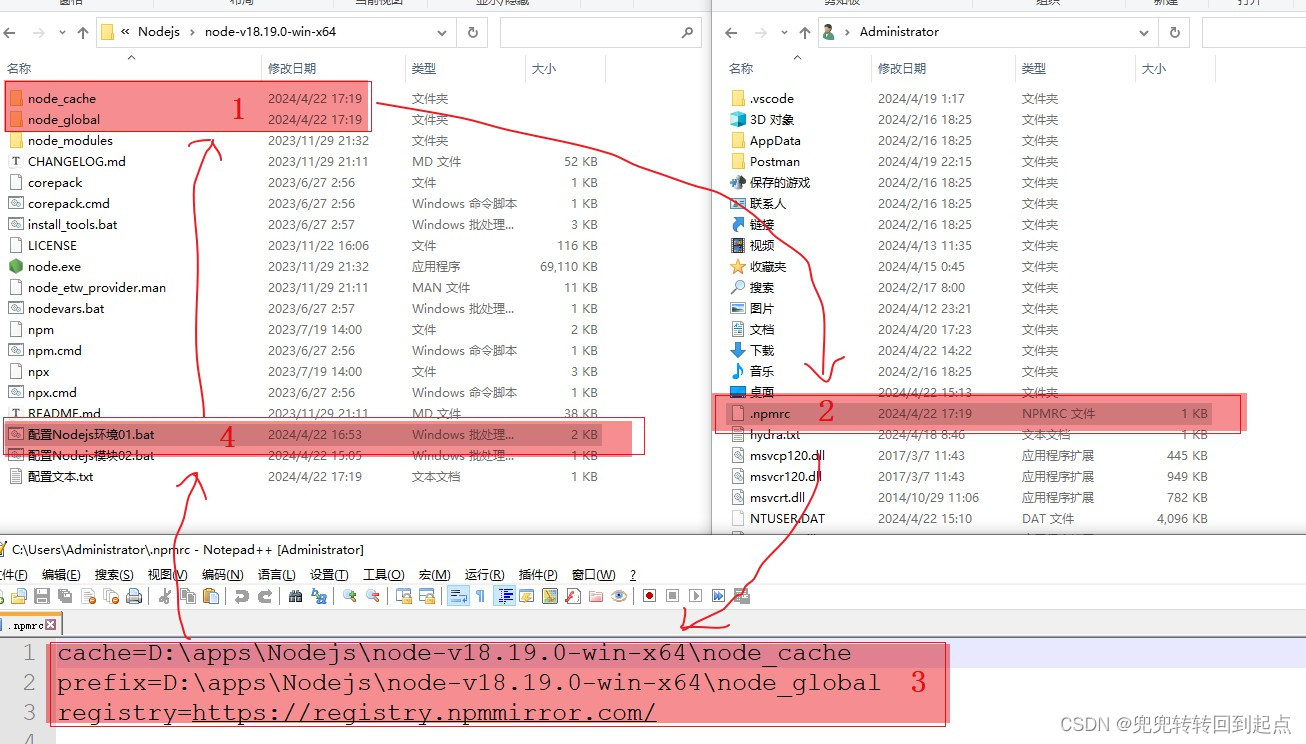Open Replace via the toolbar icon

tap(319, 596)
